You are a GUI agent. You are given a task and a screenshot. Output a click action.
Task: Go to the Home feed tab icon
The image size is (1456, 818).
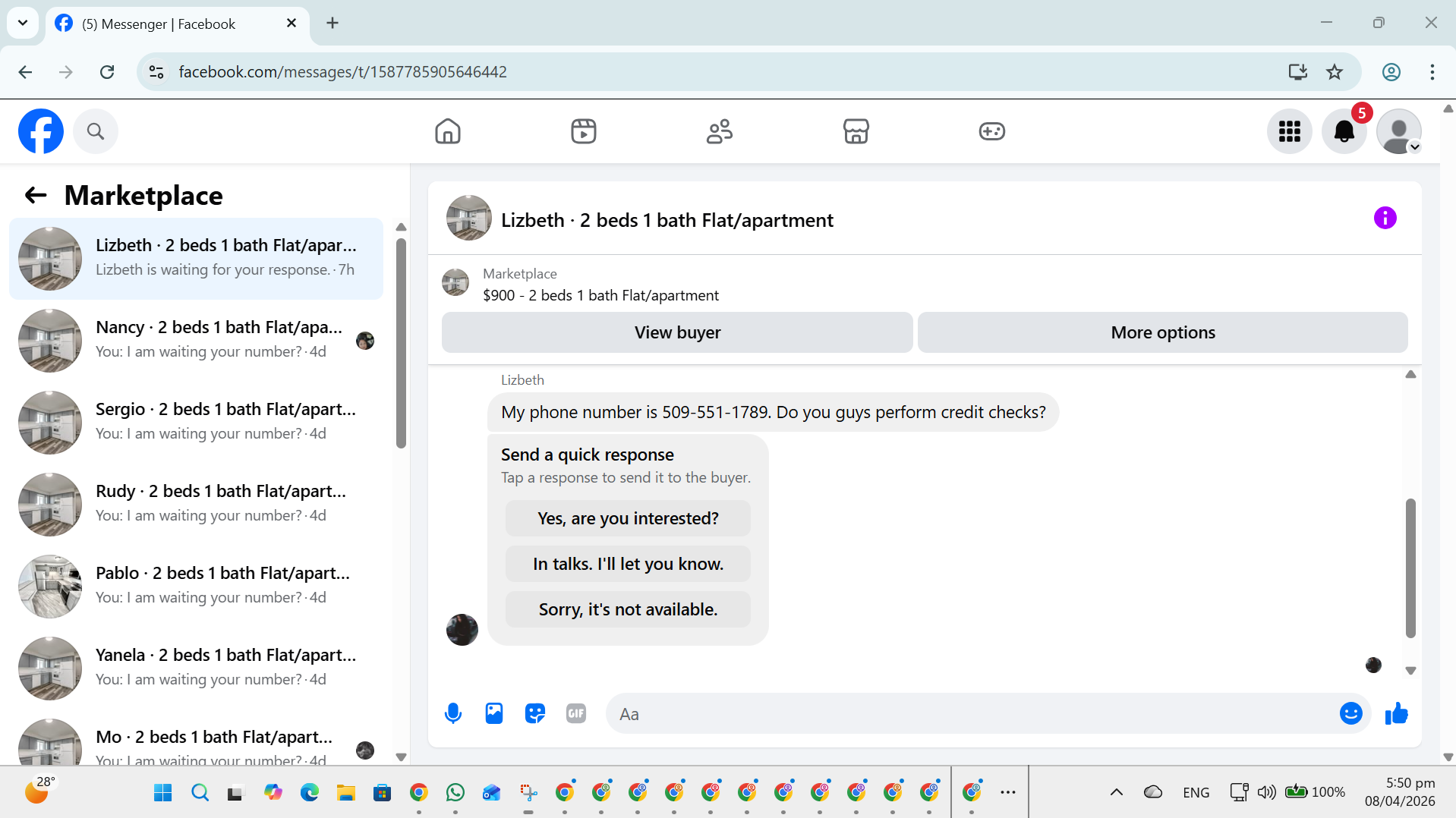(x=448, y=131)
